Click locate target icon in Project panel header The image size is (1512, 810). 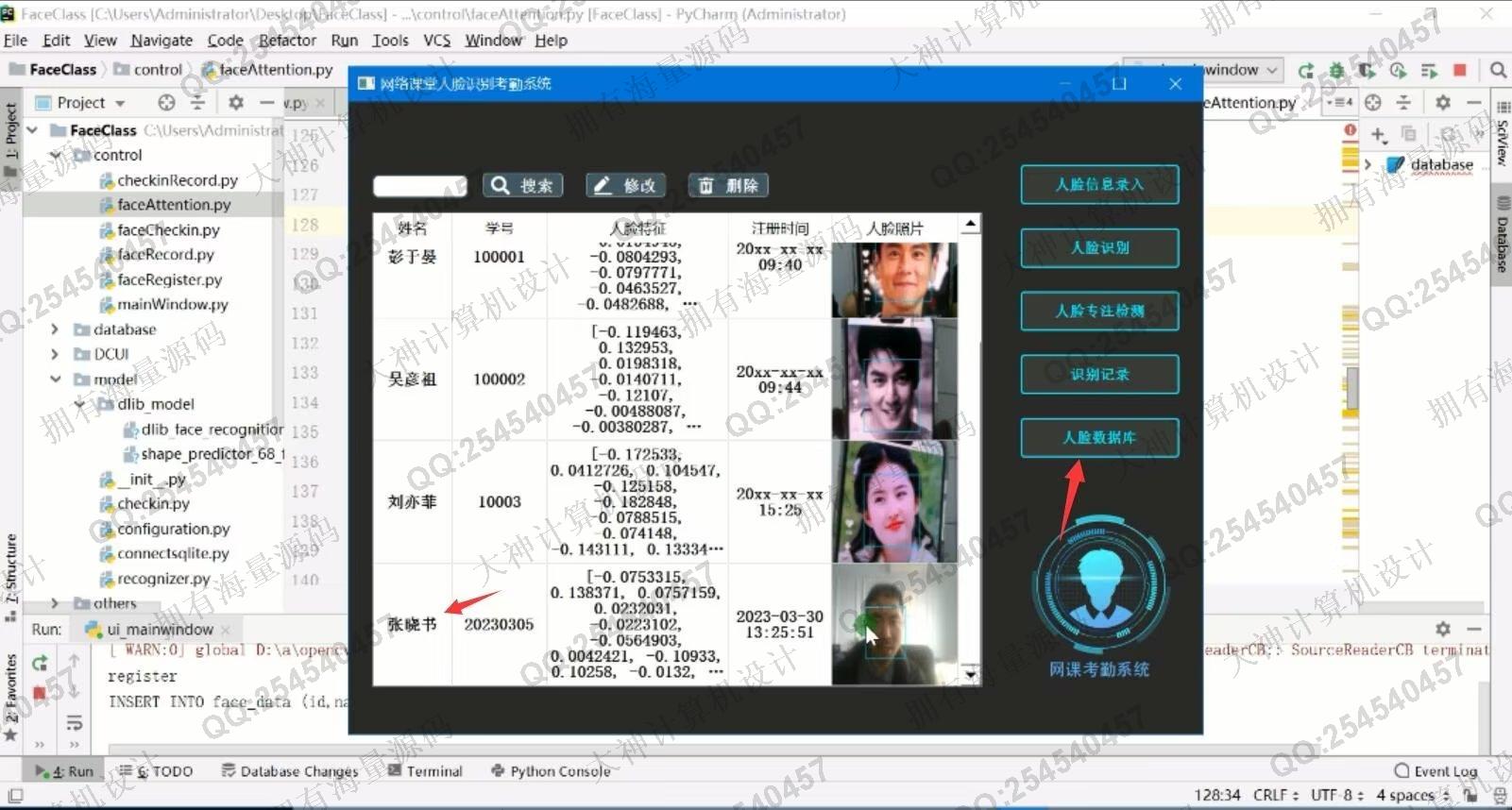pos(166,102)
